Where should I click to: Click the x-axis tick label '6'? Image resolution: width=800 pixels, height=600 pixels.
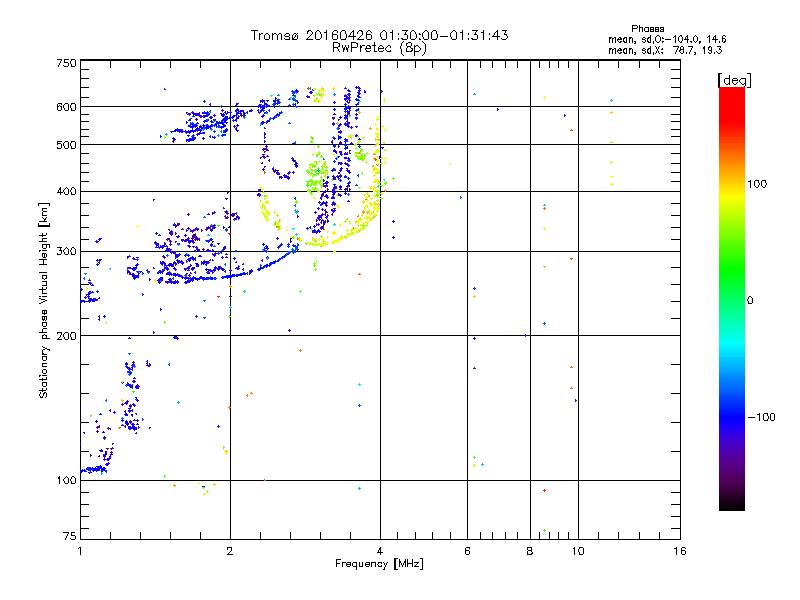point(467,551)
